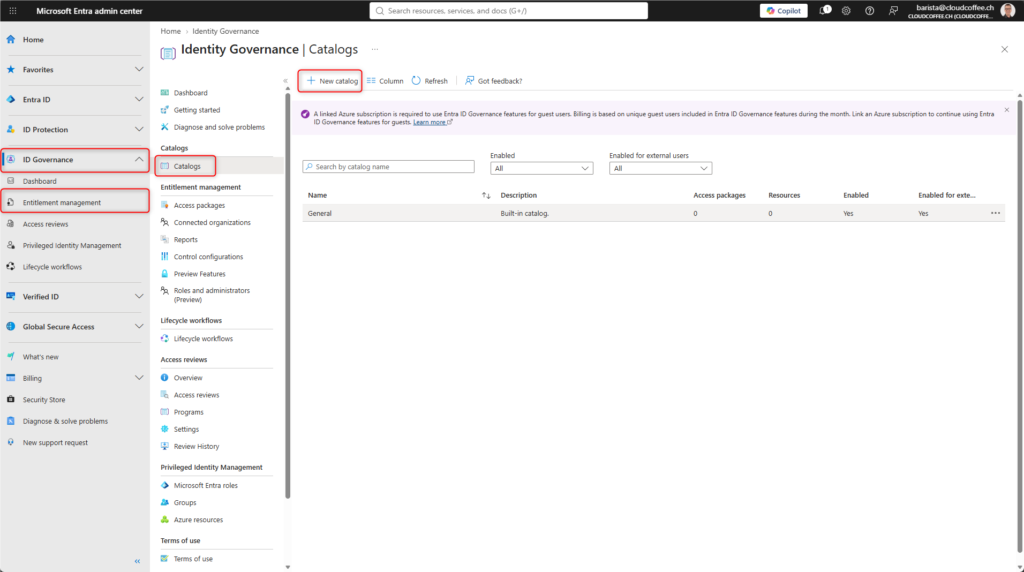
Task: Click Home breadcrumb link
Action: click(170, 31)
